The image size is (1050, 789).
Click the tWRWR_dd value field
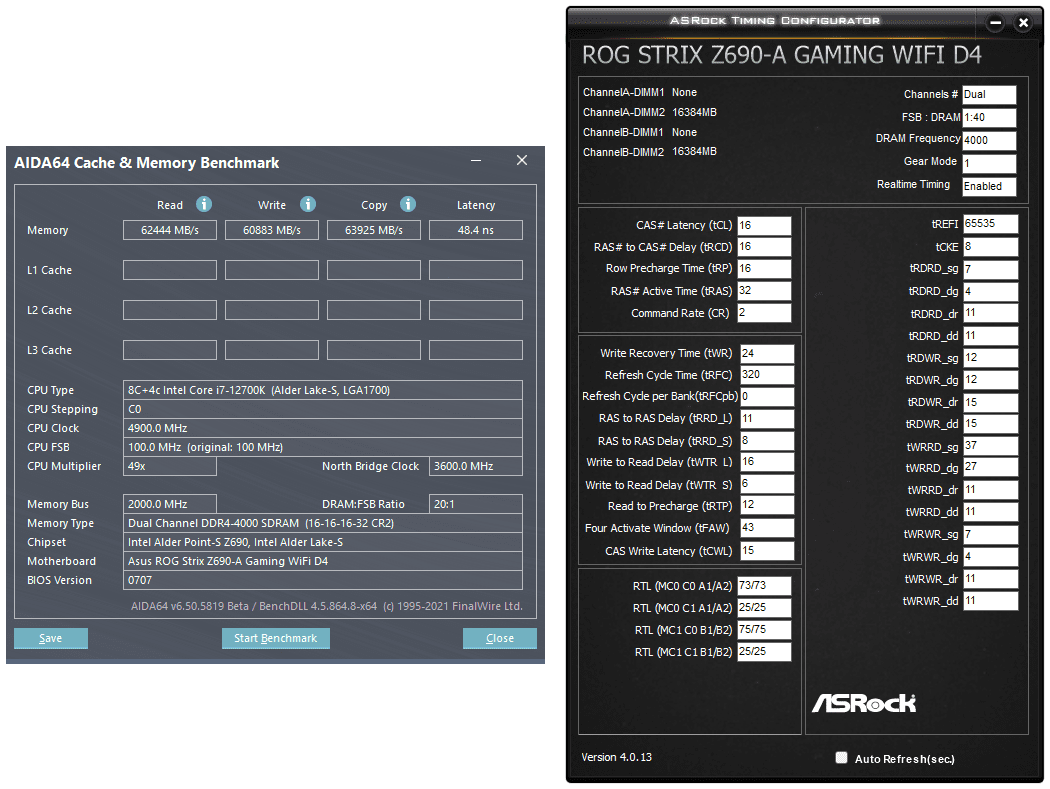click(x=991, y=601)
